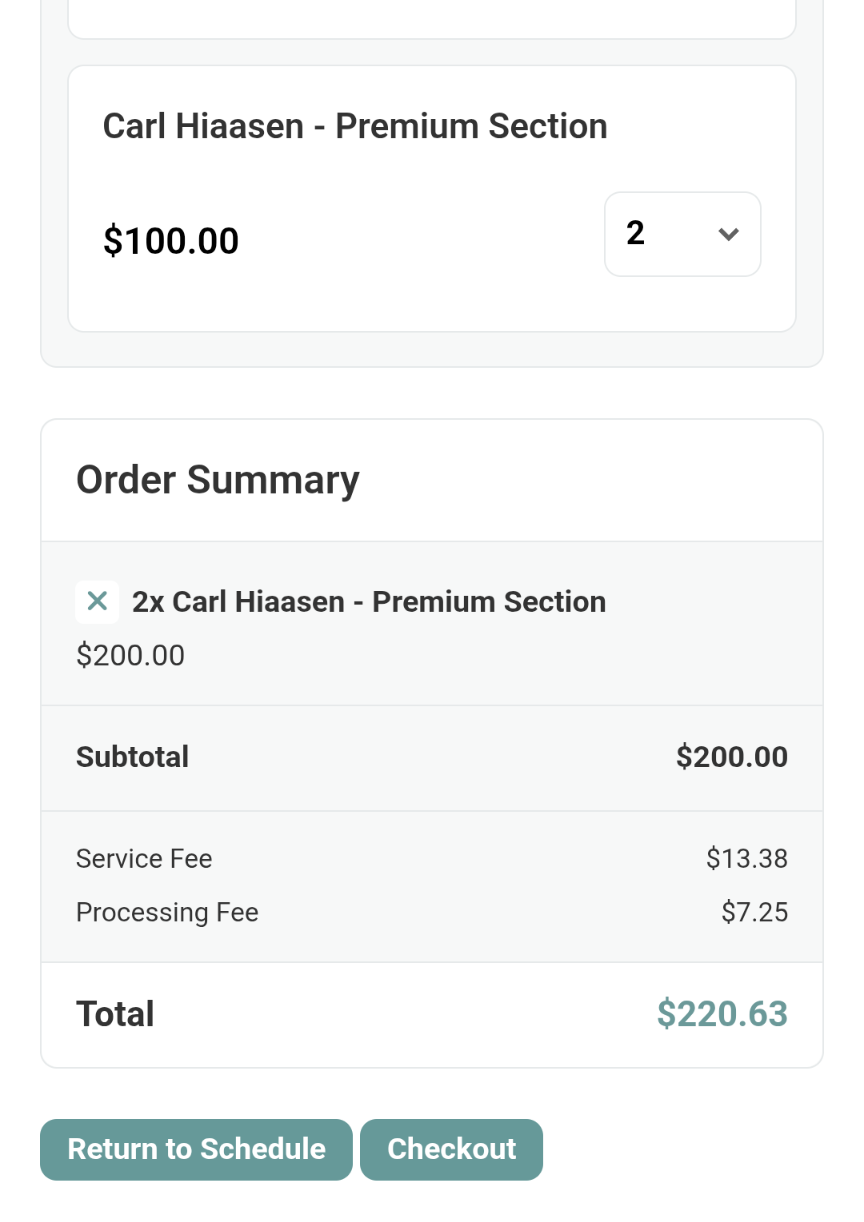The image size is (864, 1222).
Task: Click the Subtotal label
Action: pos(132,757)
